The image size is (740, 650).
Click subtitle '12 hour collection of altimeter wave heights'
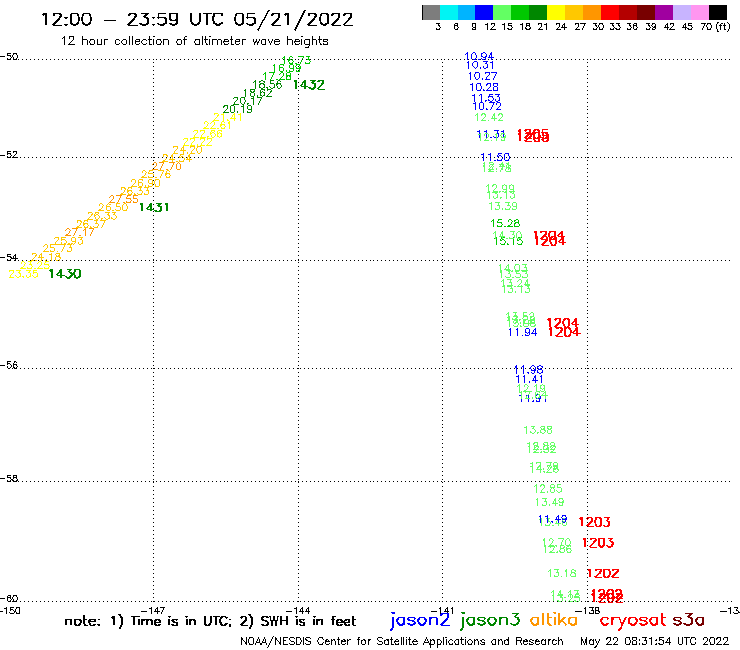click(194, 41)
